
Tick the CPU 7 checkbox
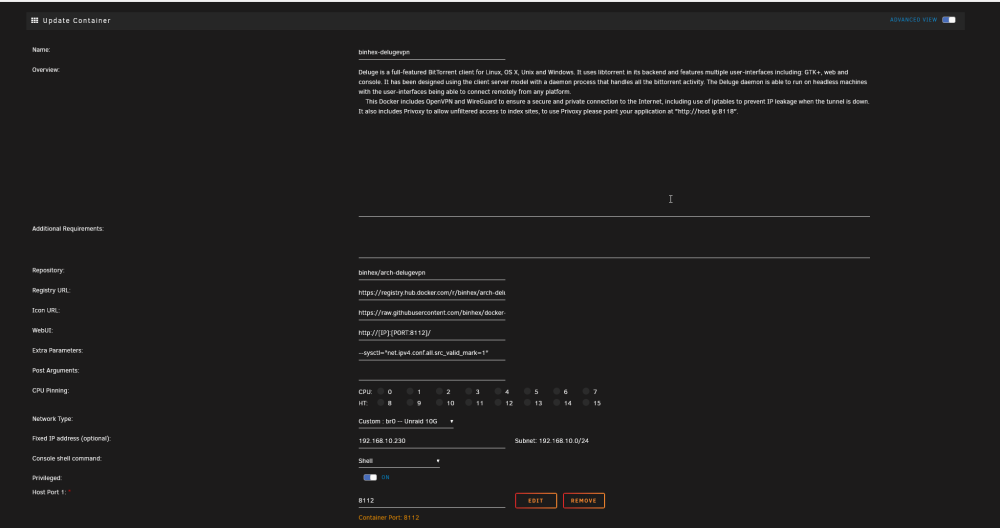coord(586,392)
